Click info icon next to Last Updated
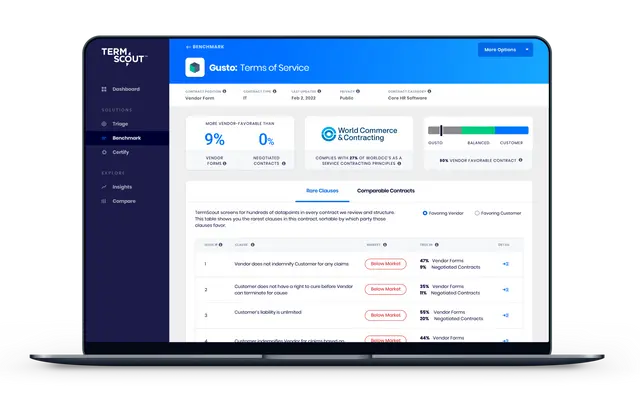 (x=319, y=91)
